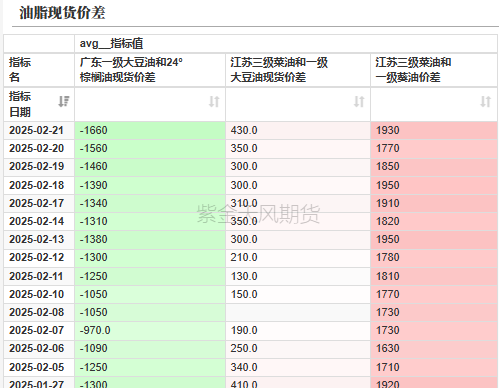Click the 指标名 header cell
499x388 pixels.
point(39,70)
